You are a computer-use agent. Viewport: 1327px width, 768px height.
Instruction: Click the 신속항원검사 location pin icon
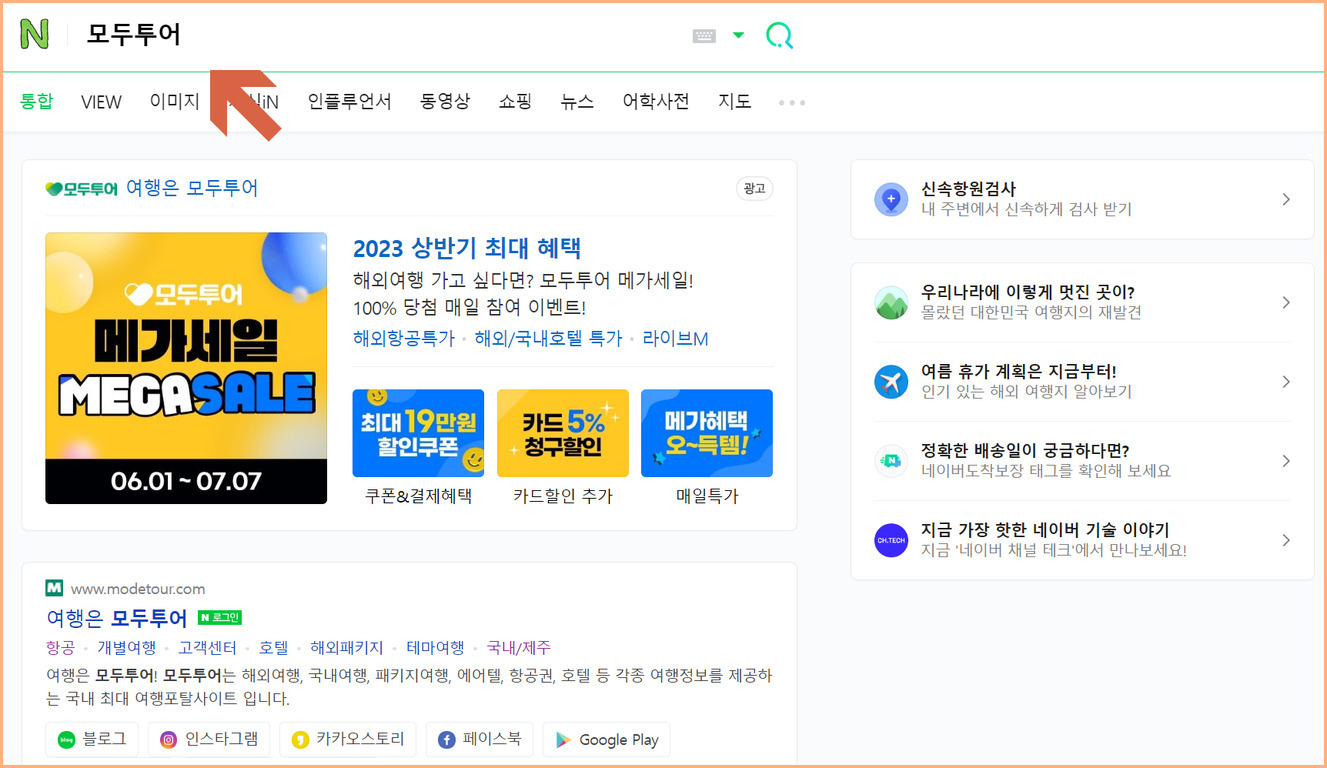click(890, 199)
